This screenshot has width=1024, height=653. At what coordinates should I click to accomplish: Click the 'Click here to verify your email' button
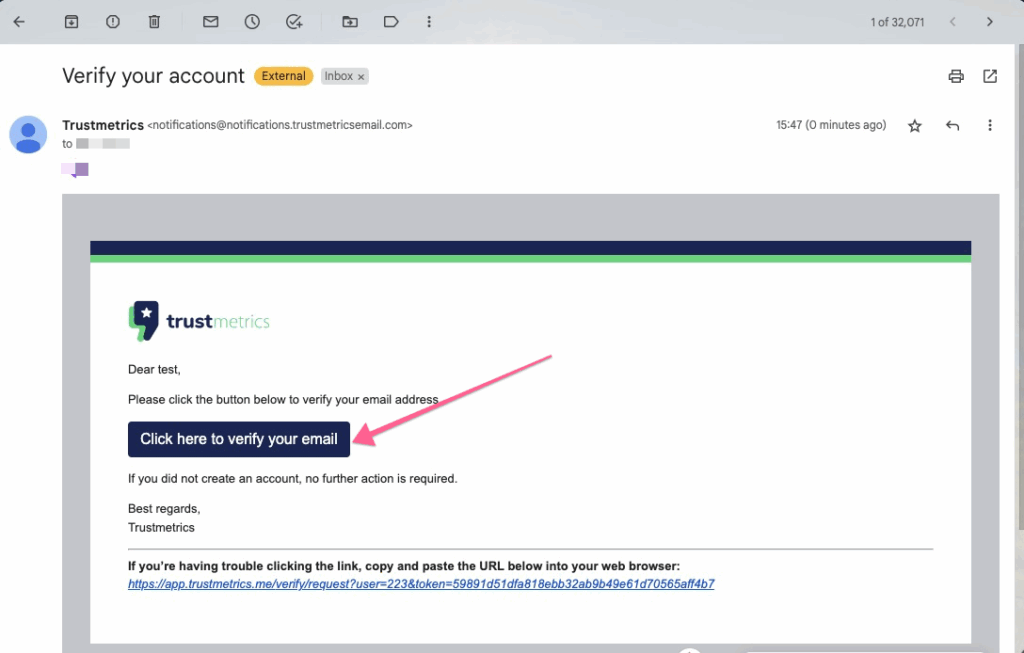pos(239,439)
